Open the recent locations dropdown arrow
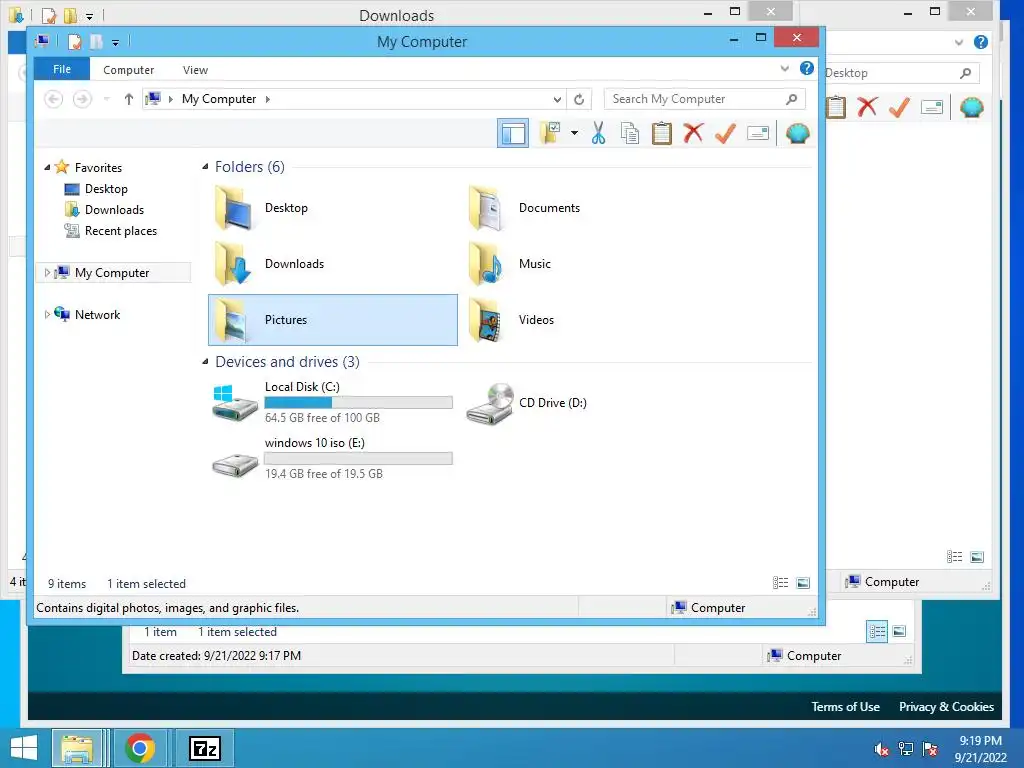Image resolution: width=1024 pixels, height=768 pixels. coord(106,99)
